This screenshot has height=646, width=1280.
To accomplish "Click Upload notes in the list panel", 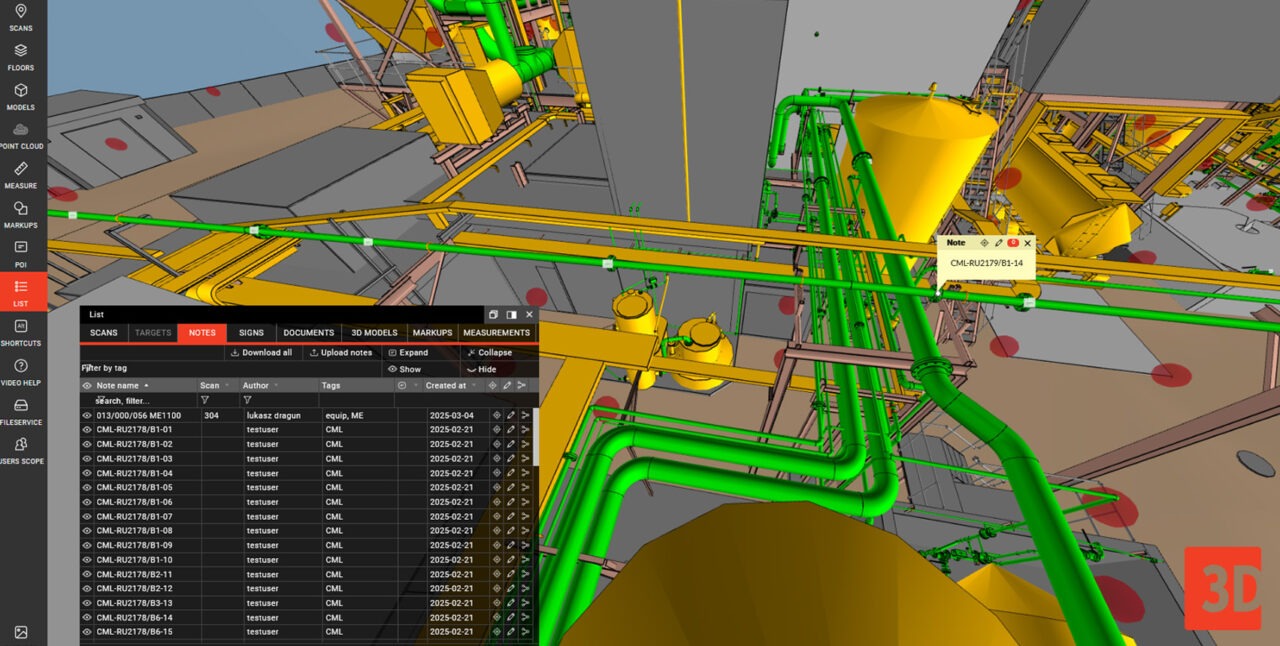I will [x=340, y=352].
